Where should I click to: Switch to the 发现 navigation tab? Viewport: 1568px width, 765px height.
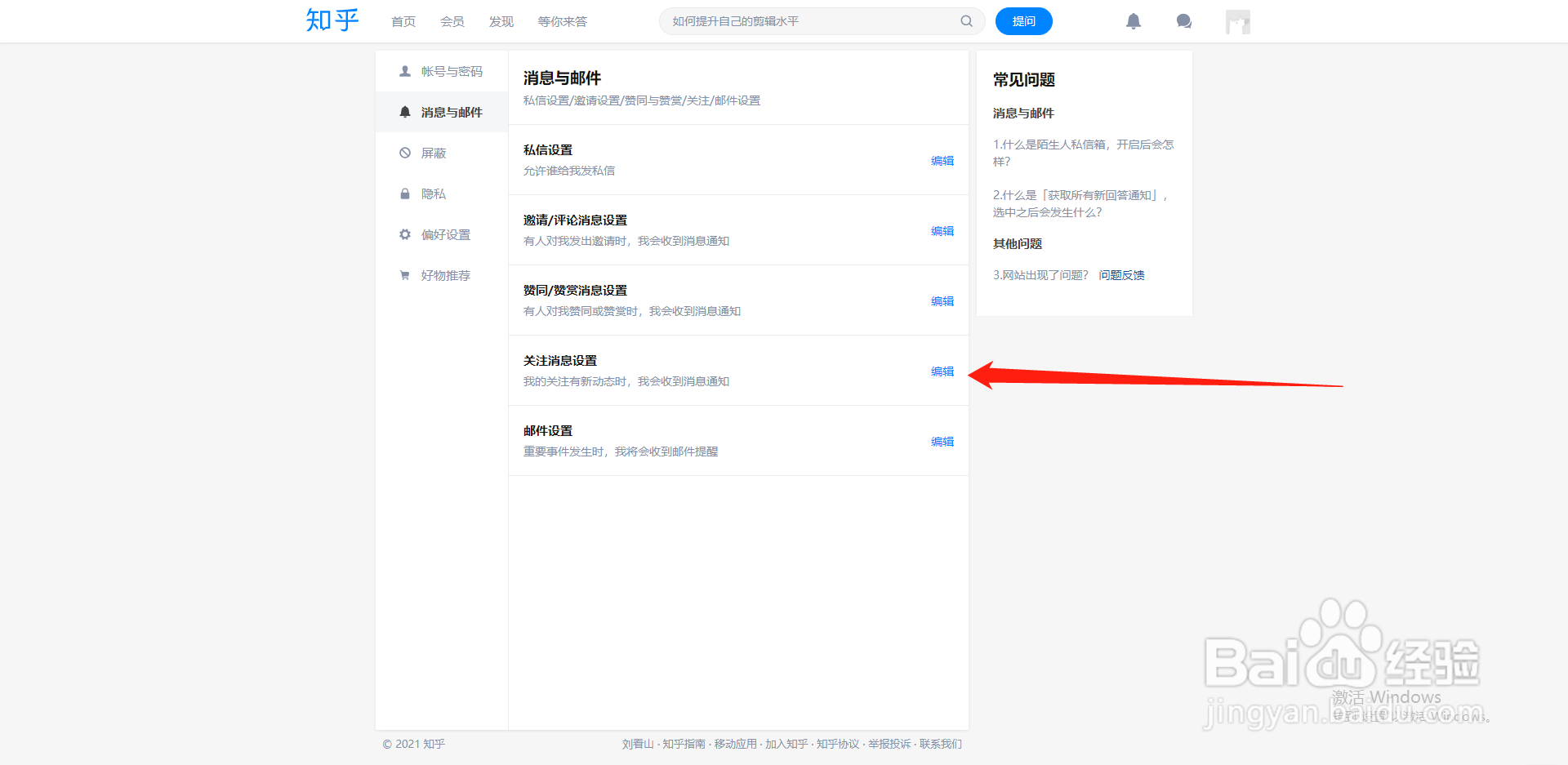501,21
